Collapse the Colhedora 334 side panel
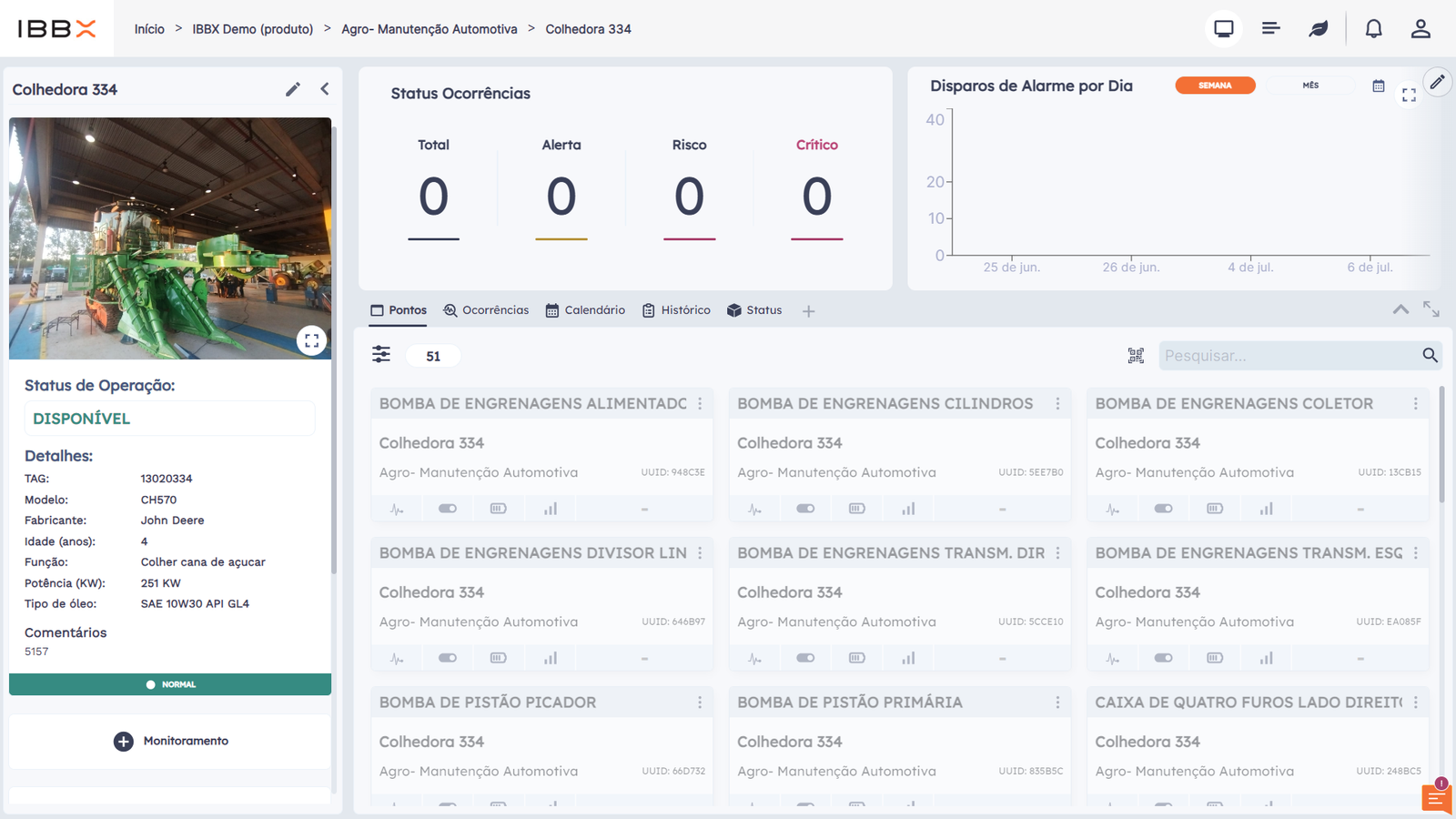1456x819 pixels. click(x=325, y=89)
